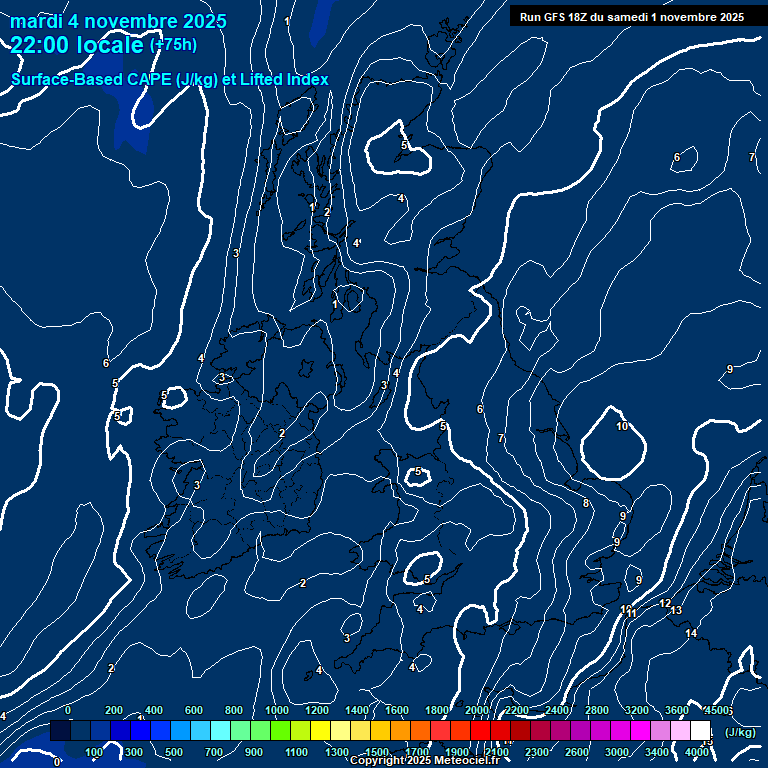
Task: Click the '(+75h)' forecast offset text
Action: [173, 45]
